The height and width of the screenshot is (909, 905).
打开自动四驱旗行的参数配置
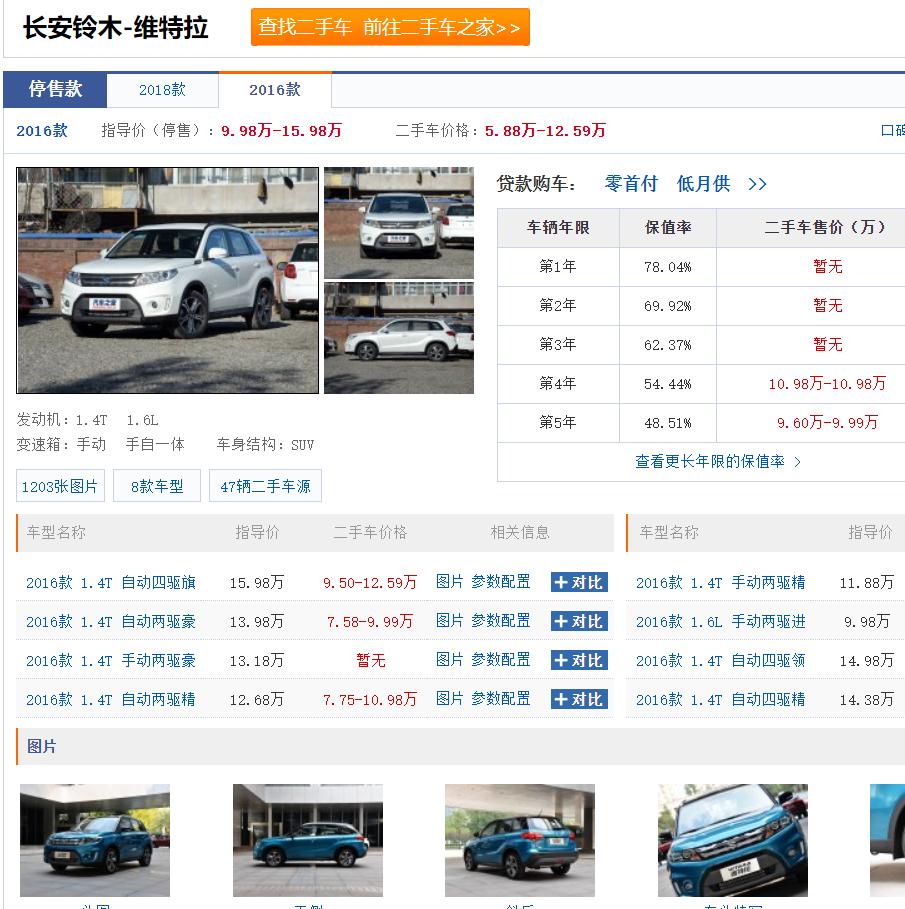point(501,581)
